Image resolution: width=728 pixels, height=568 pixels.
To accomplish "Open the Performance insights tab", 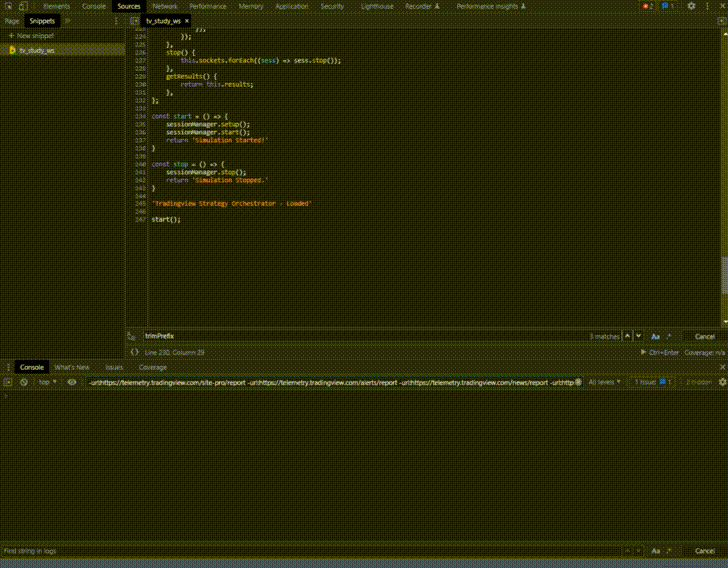I will coord(490,7).
